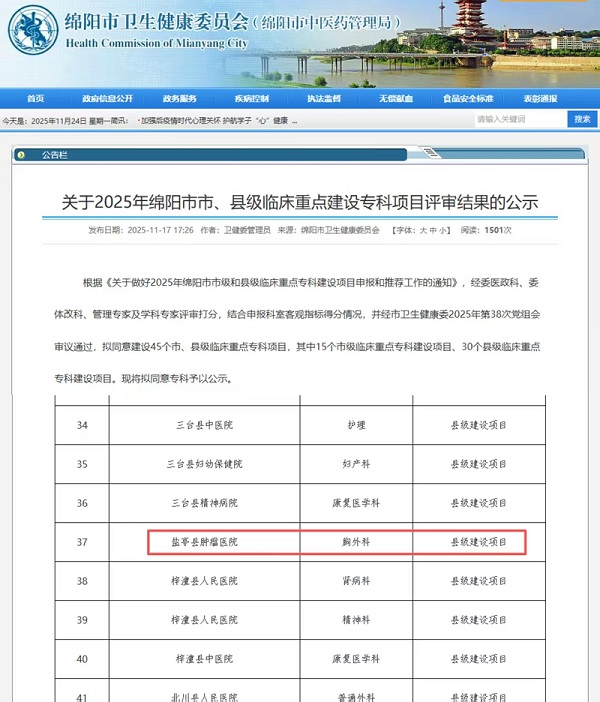600x702 pixels.
Task: Open the 食品安全标准 menu item
Action: pyautogui.click(x=468, y=98)
